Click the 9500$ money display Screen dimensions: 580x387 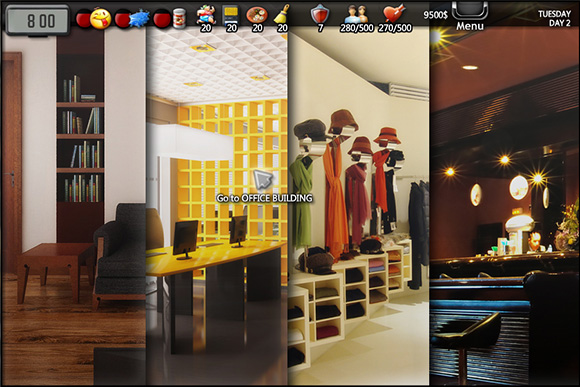pos(435,15)
